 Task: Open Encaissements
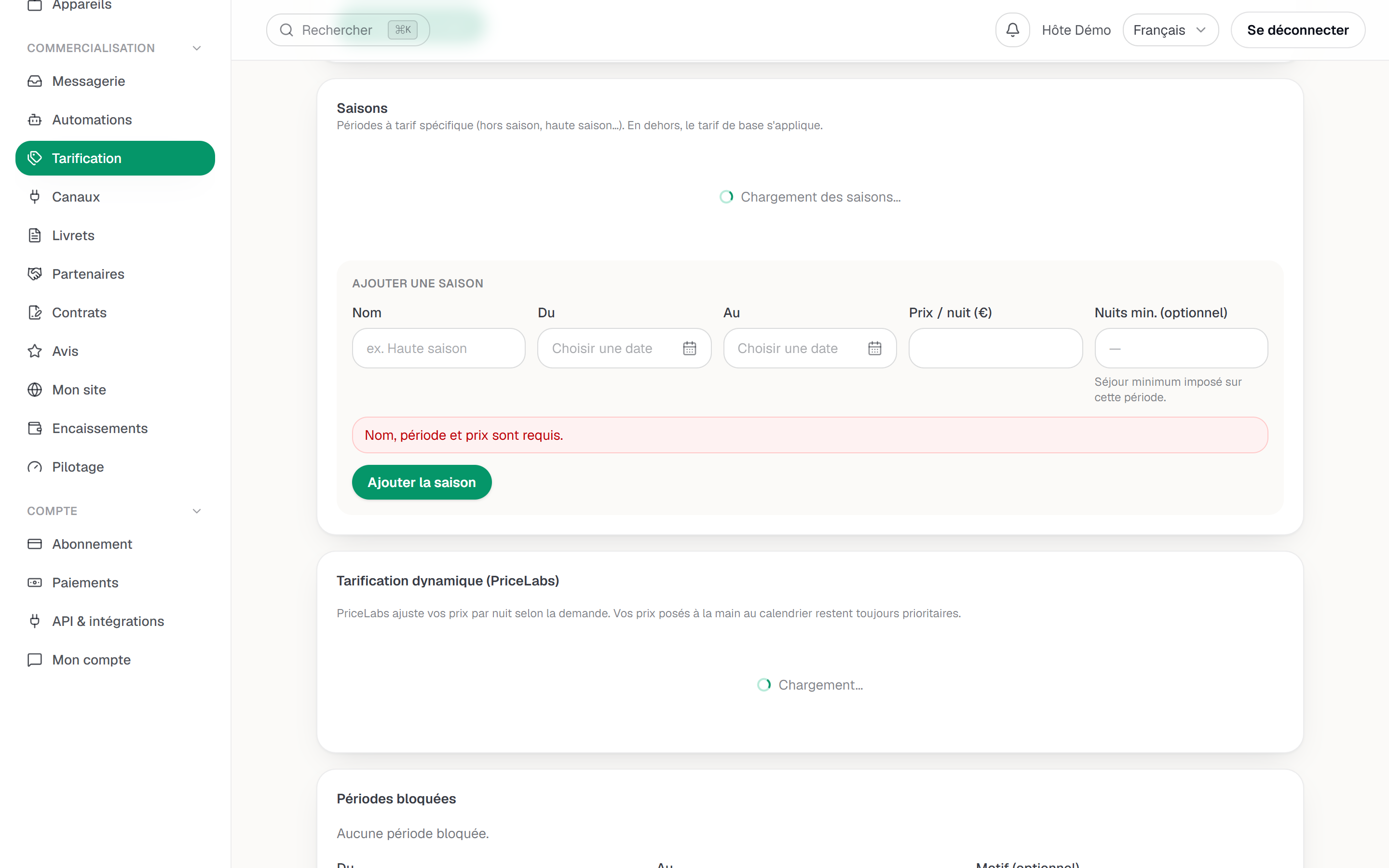click(x=115, y=428)
